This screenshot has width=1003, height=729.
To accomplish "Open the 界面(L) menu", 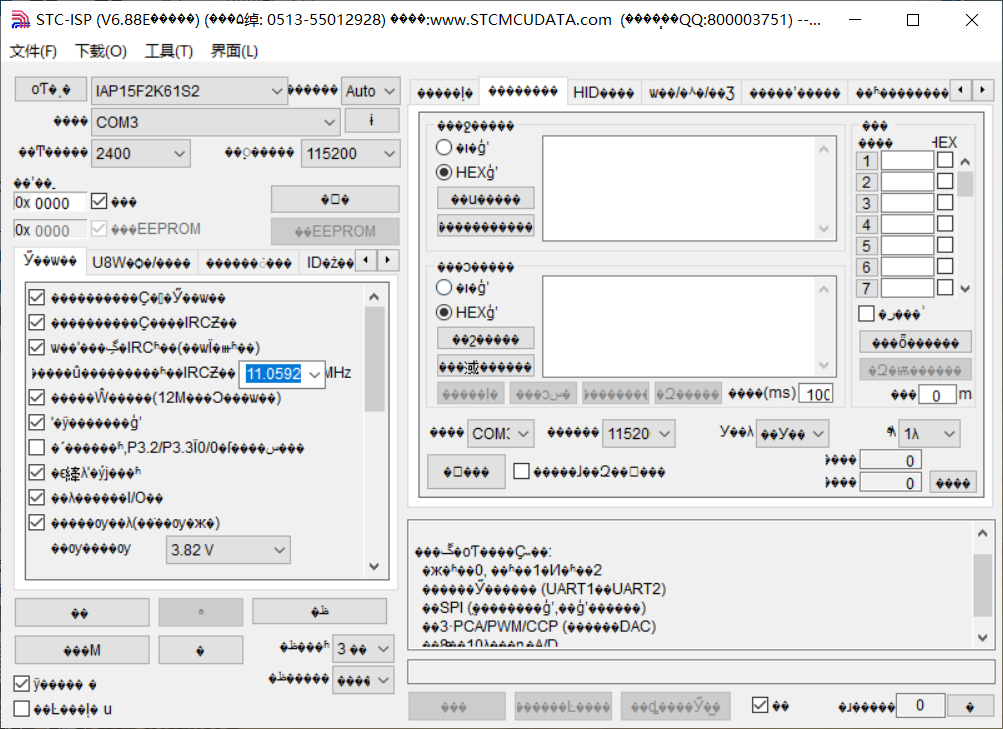I will click(x=235, y=51).
